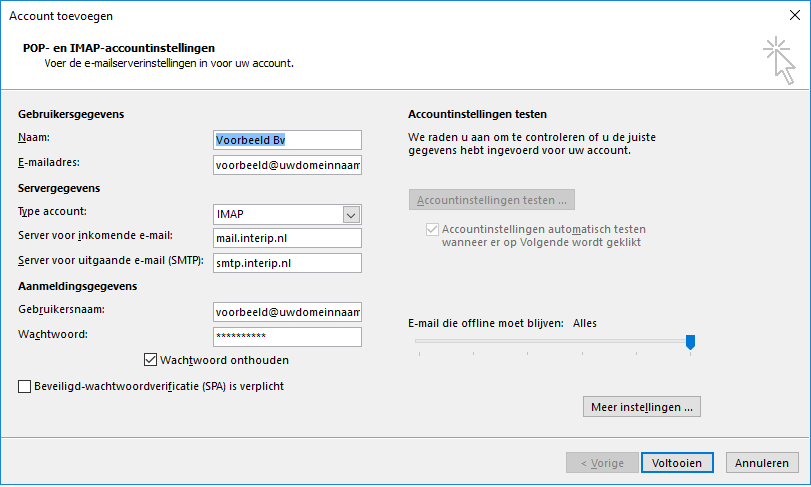This screenshot has height=487, width=811.
Task: Click the 'POP- en IMAP-accountinstellingen' title text
Action: tap(119, 48)
